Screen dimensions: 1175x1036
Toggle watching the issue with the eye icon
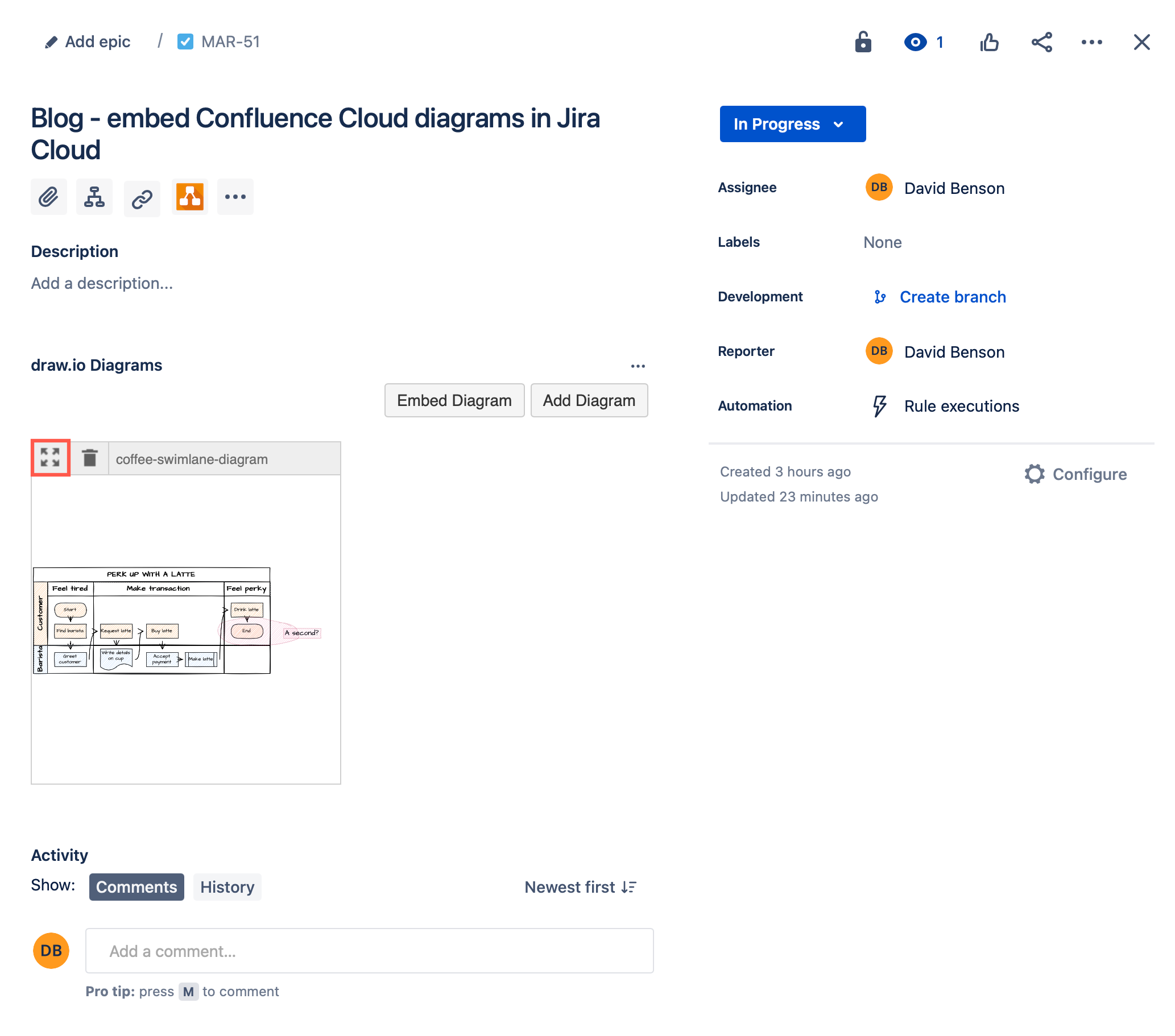(915, 42)
